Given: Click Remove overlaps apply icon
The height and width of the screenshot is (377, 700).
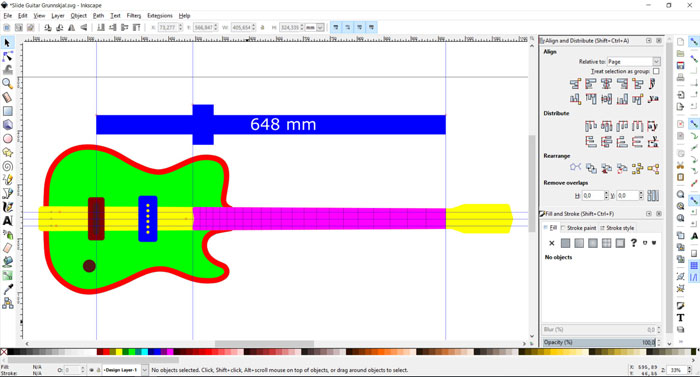Looking at the screenshot, I should tap(653, 196).
